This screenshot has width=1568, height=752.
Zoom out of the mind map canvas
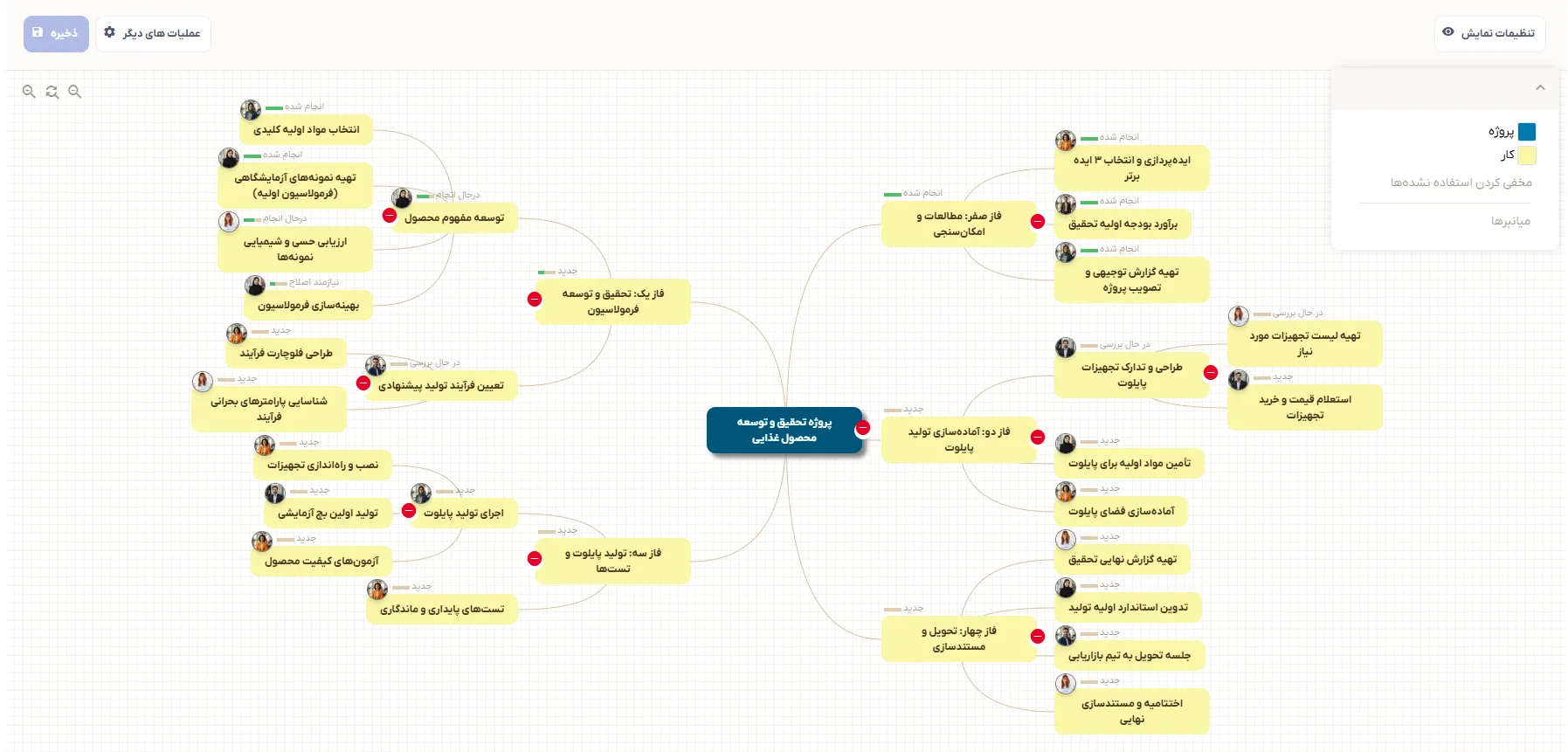click(x=75, y=92)
